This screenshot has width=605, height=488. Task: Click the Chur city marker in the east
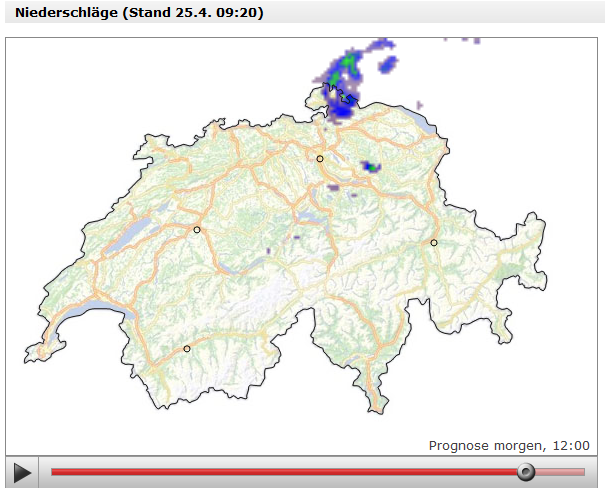click(x=434, y=243)
